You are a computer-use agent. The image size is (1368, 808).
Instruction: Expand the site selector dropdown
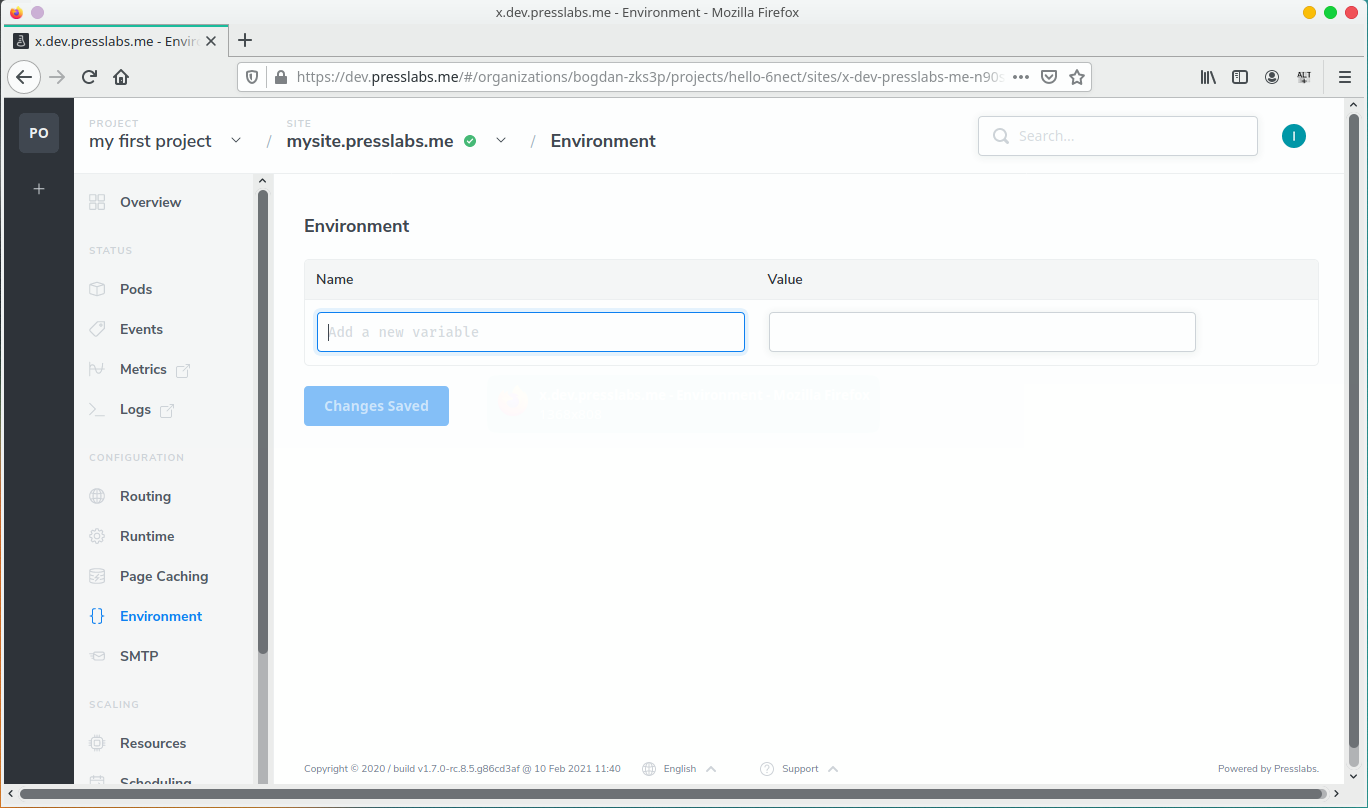501,141
